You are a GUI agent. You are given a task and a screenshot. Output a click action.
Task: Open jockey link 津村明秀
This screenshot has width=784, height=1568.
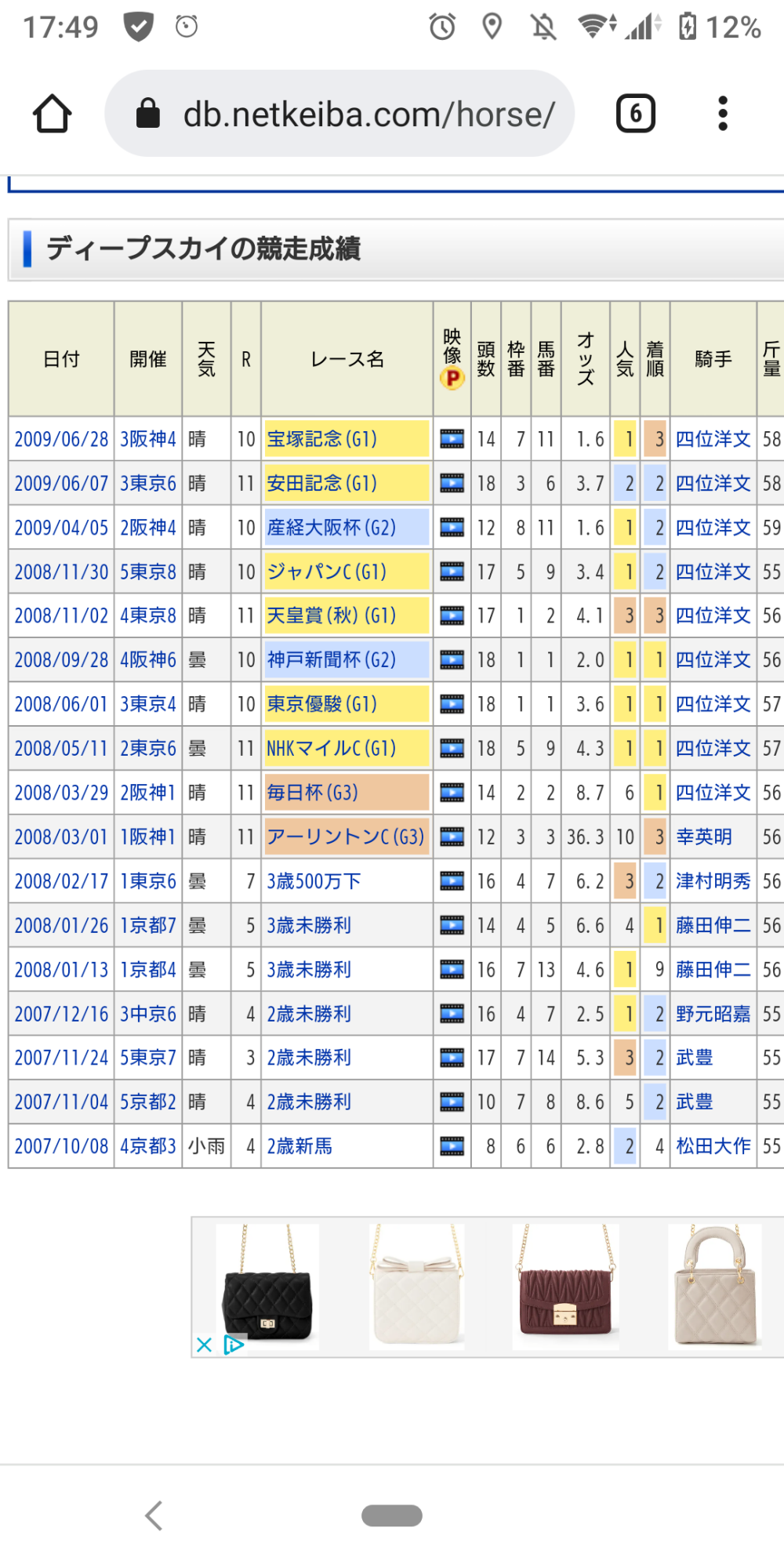click(713, 881)
